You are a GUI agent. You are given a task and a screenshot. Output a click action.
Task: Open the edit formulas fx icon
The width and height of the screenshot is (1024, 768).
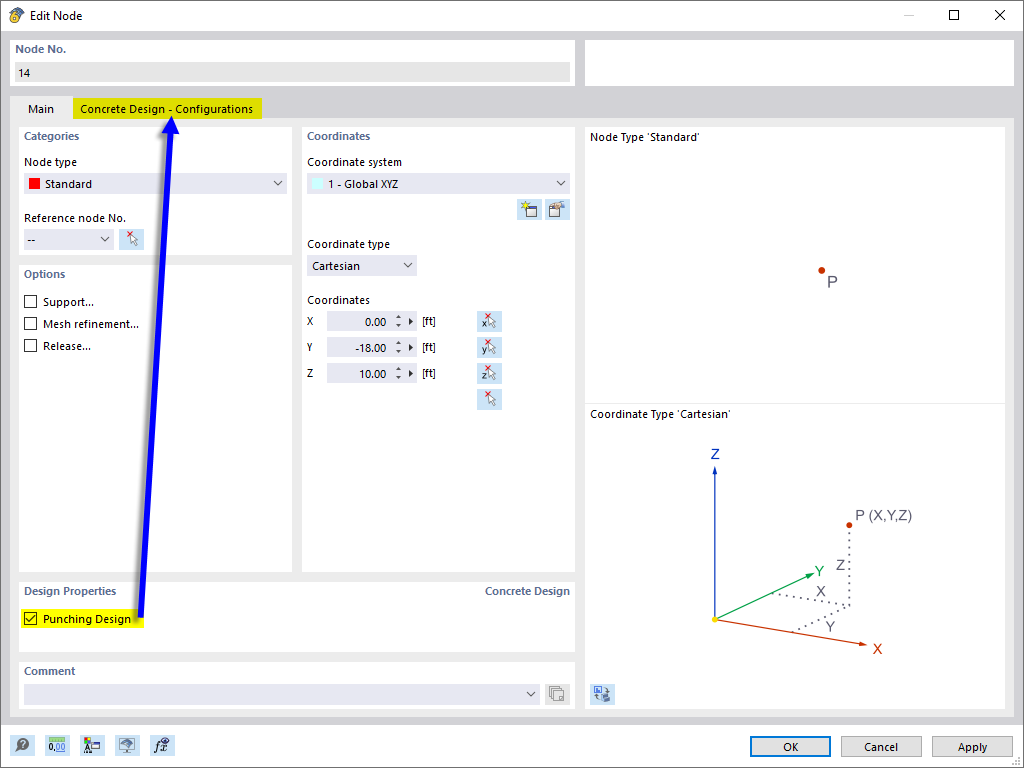coord(161,745)
